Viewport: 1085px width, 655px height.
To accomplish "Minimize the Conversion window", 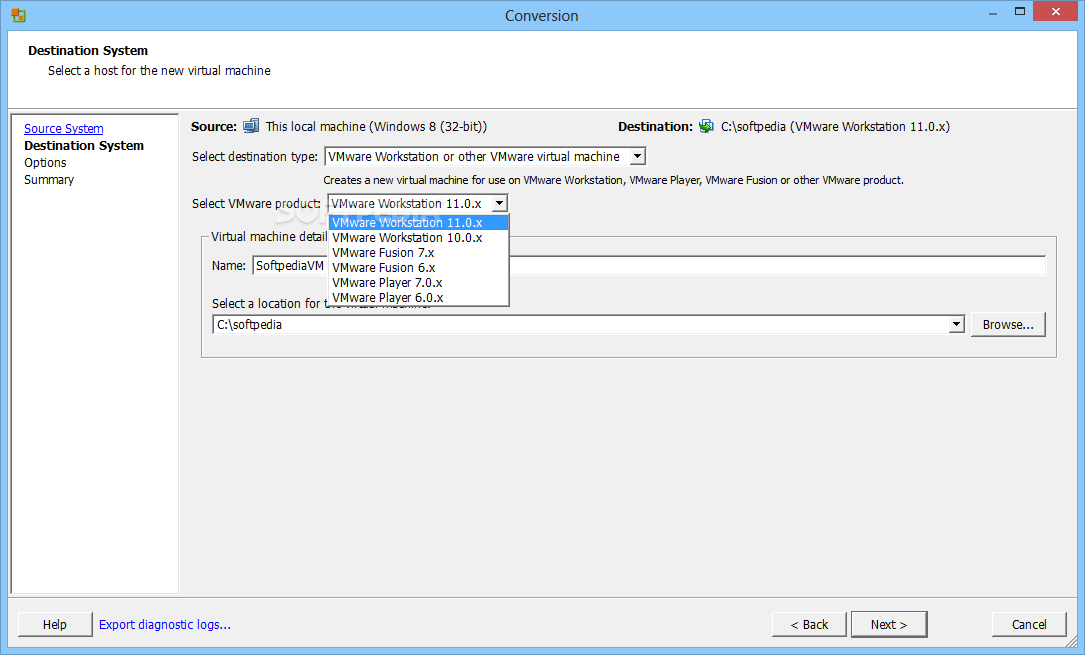I will [993, 12].
